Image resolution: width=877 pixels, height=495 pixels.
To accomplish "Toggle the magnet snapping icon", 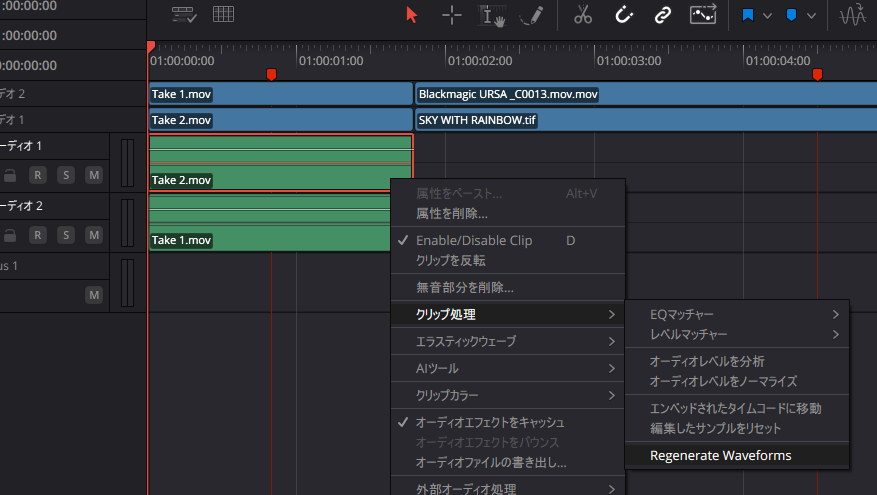I will click(x=623, y=15).
